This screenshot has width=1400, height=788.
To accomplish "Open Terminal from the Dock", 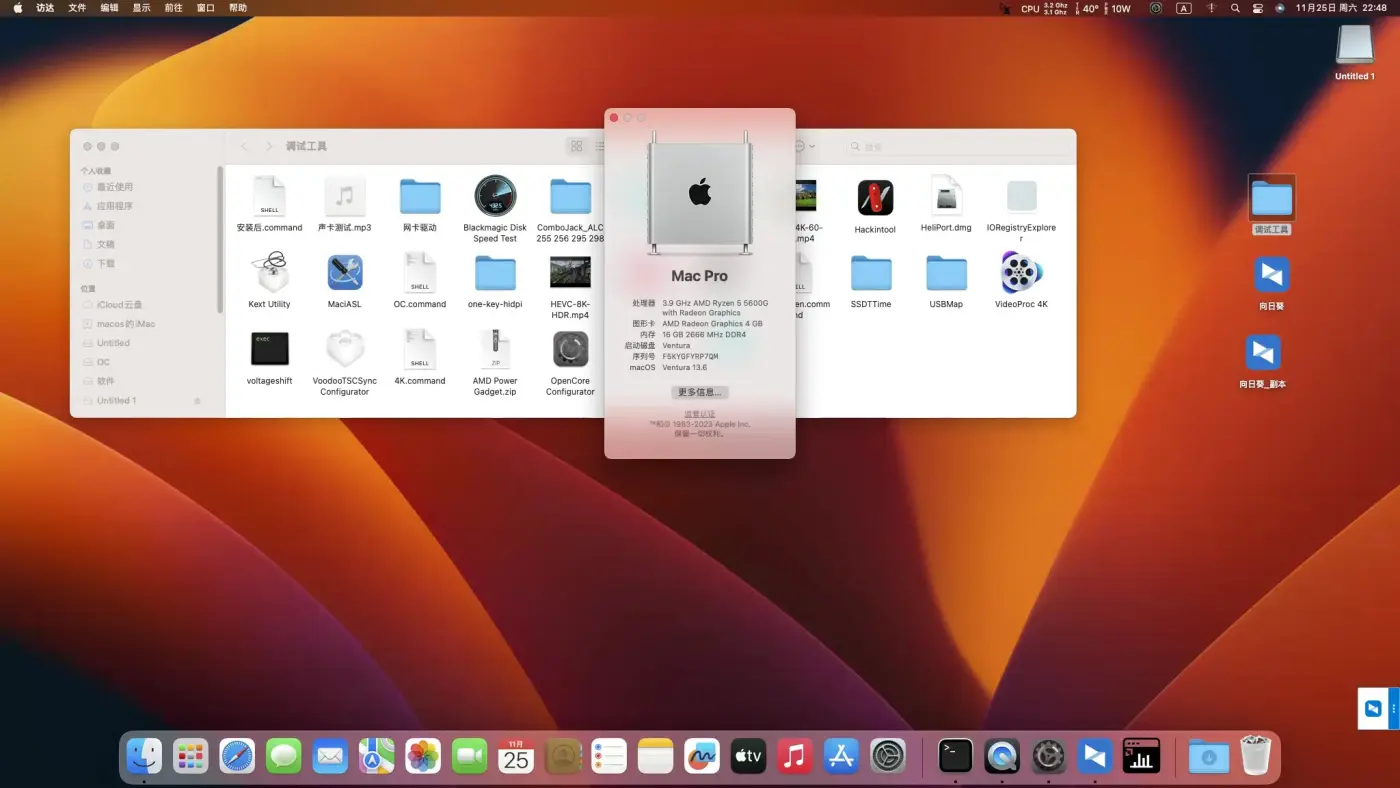I will 955,756.
